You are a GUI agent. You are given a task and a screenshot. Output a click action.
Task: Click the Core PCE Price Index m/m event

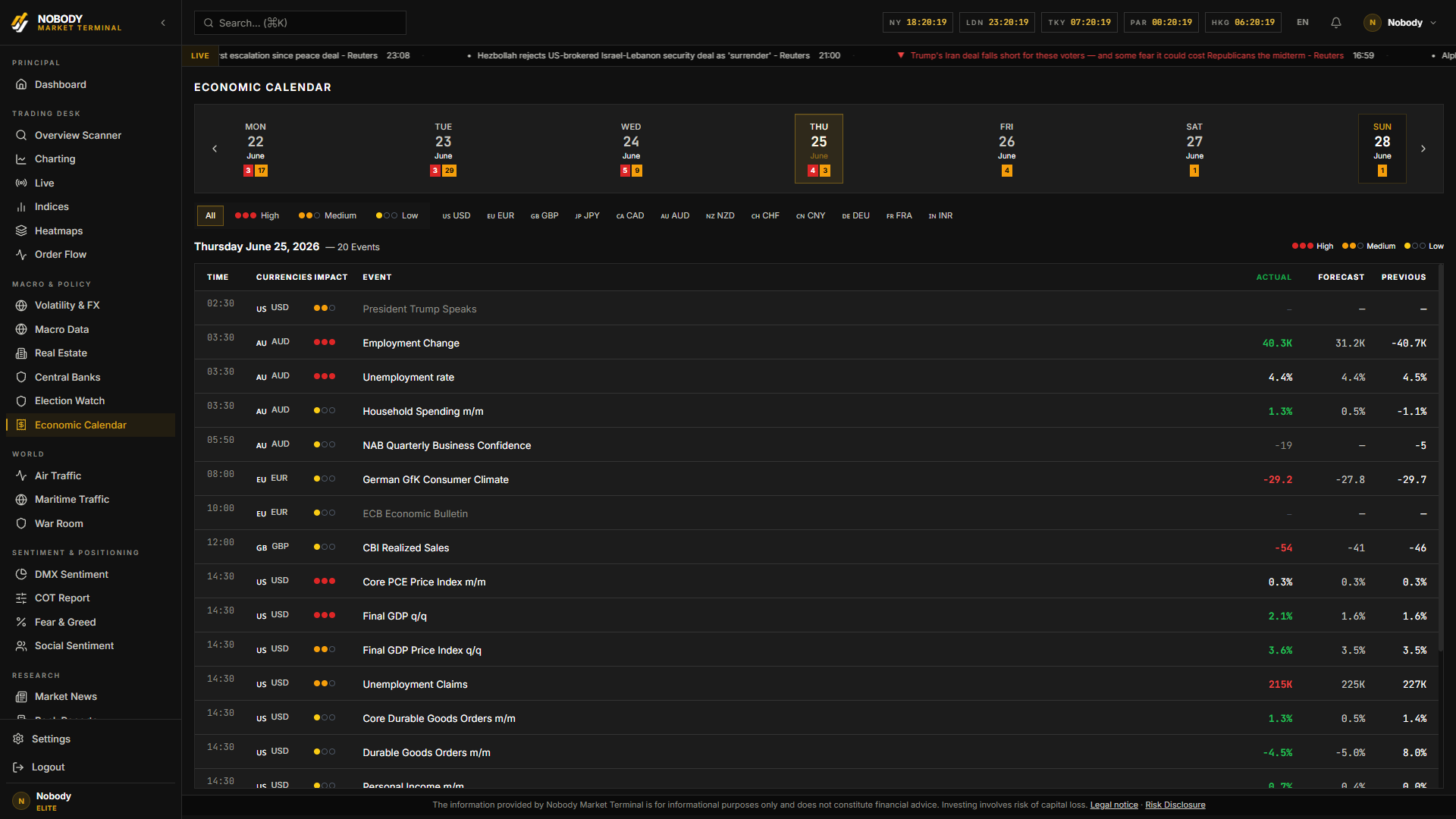click(817, 582)
